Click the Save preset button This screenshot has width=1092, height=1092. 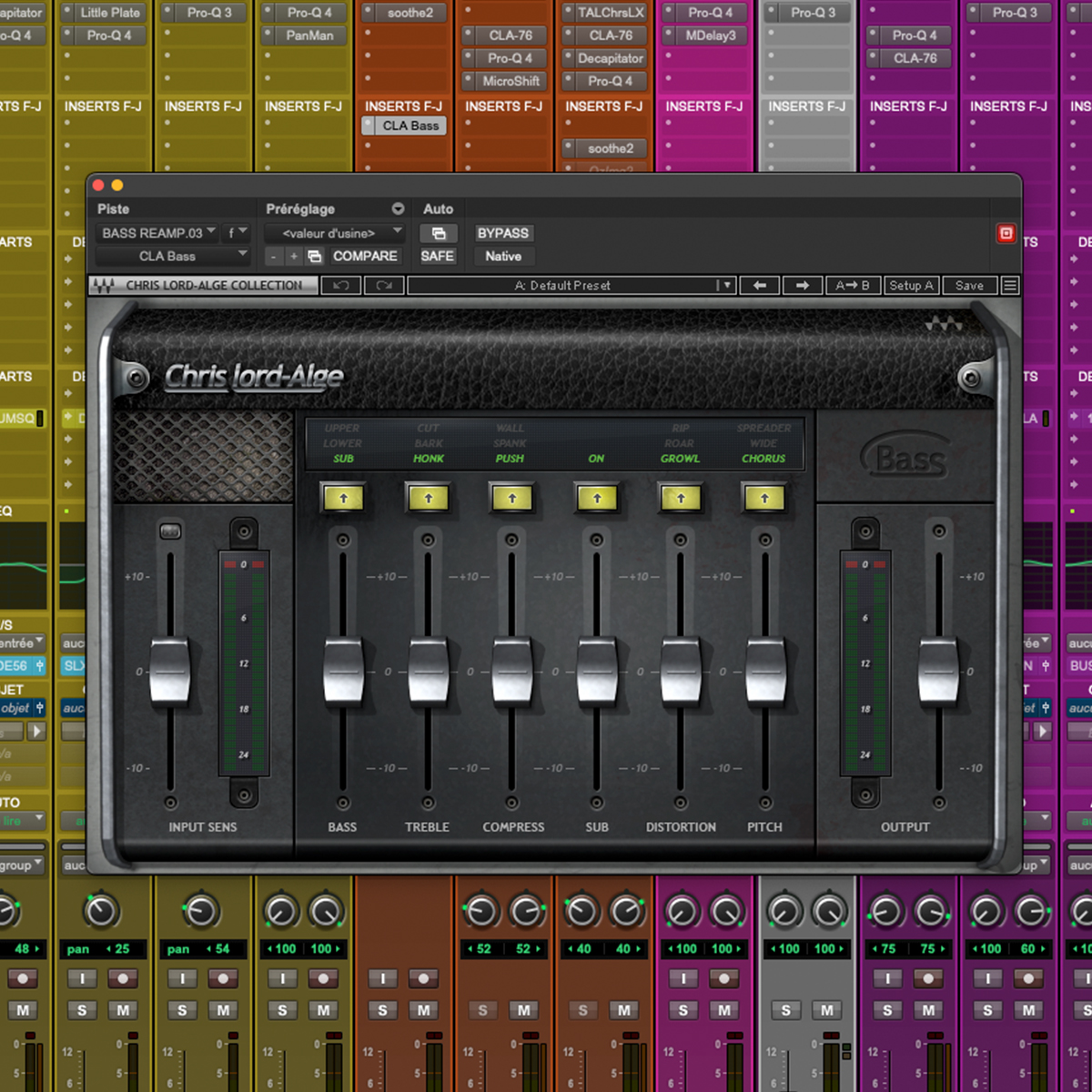pos(969,286)
